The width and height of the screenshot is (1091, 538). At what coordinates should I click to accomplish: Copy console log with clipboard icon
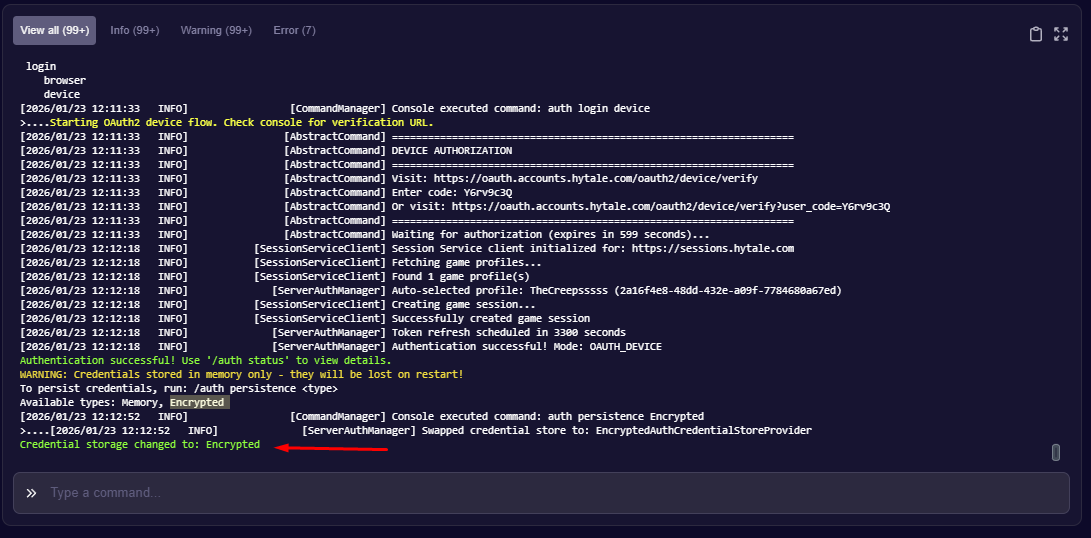coord(1036,34)
